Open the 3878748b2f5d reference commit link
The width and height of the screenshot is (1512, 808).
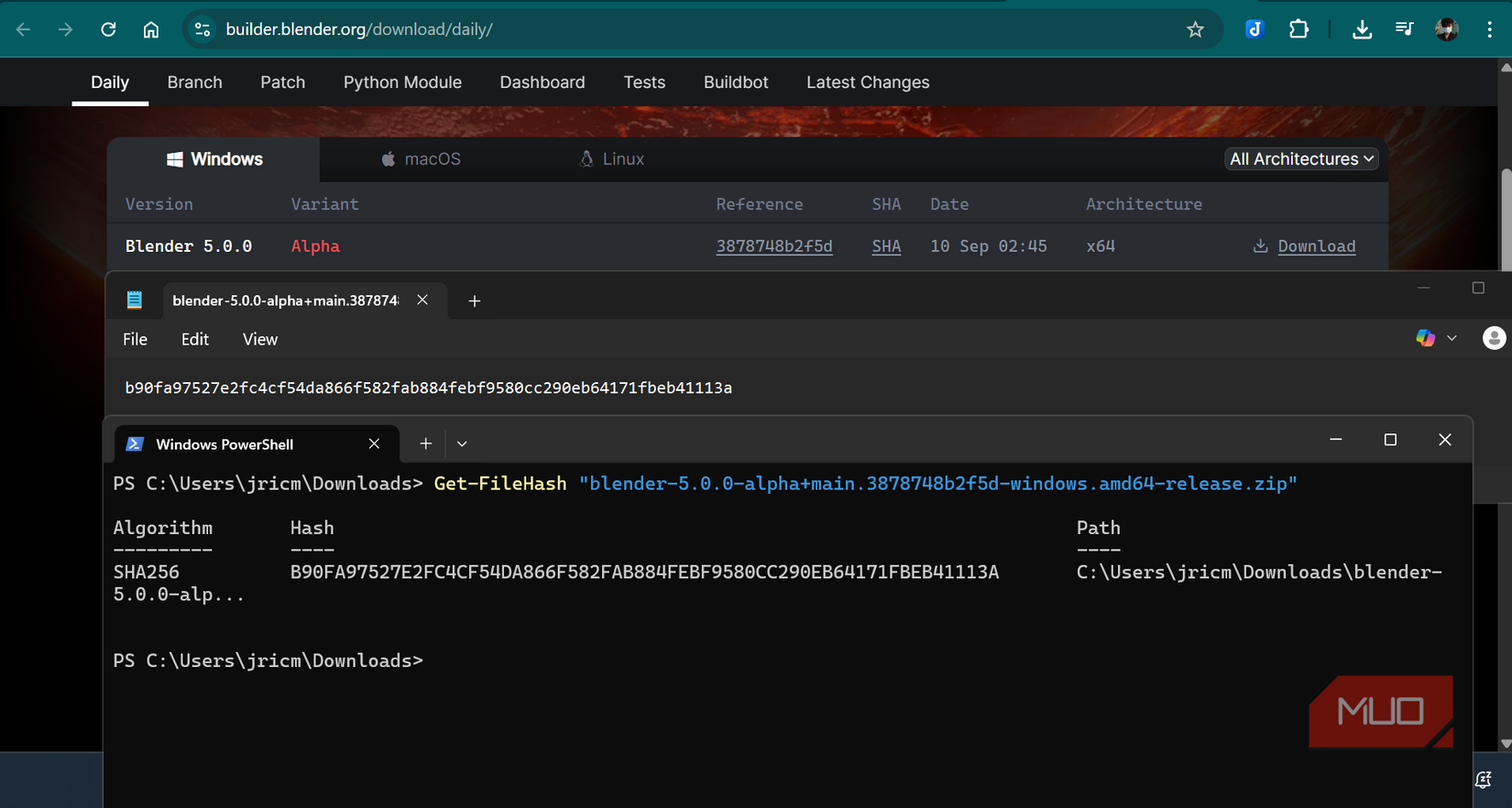click(773, 246)
